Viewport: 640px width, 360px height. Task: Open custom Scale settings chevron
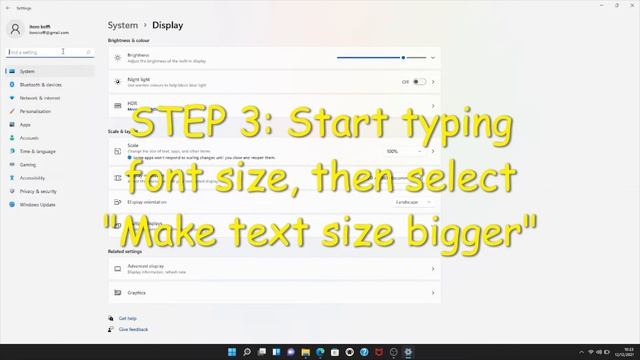(433, 151)
